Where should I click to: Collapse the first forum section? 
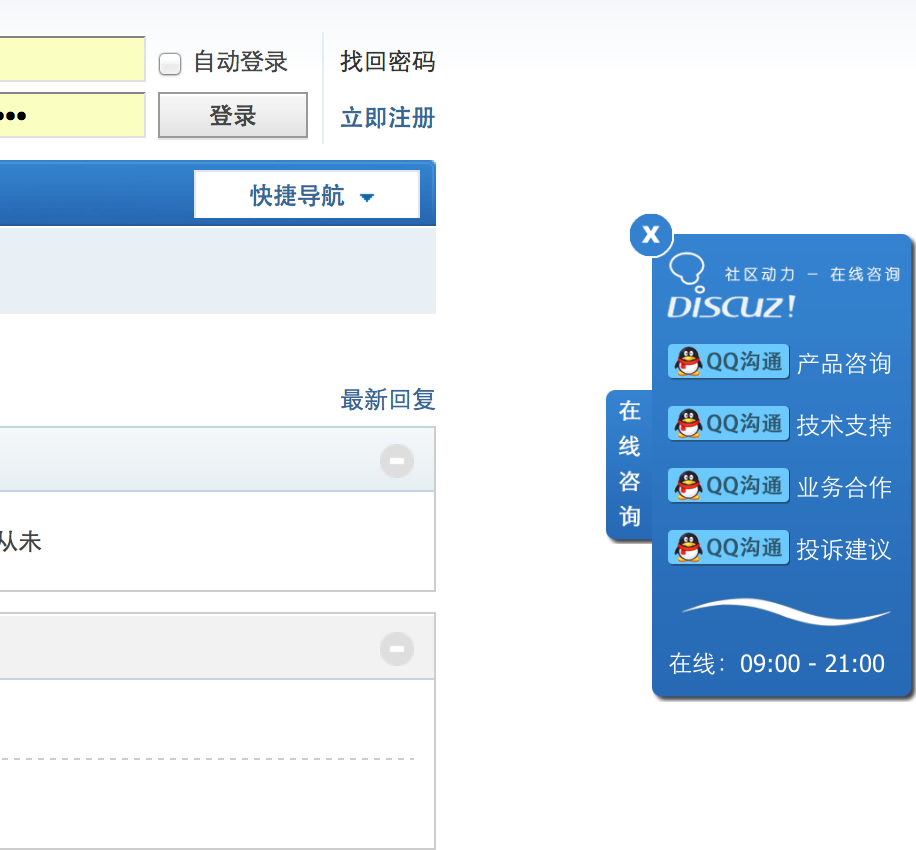(x=398, y=461)
